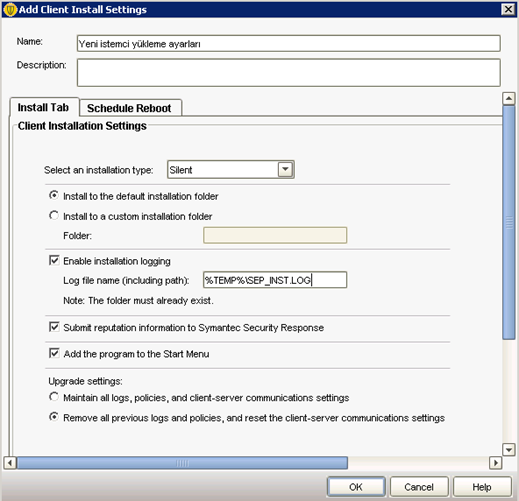This screenshot has width=519, height=501.
Task: Click the horizontal scrollbar left arrow
Action: coord(10,463)
